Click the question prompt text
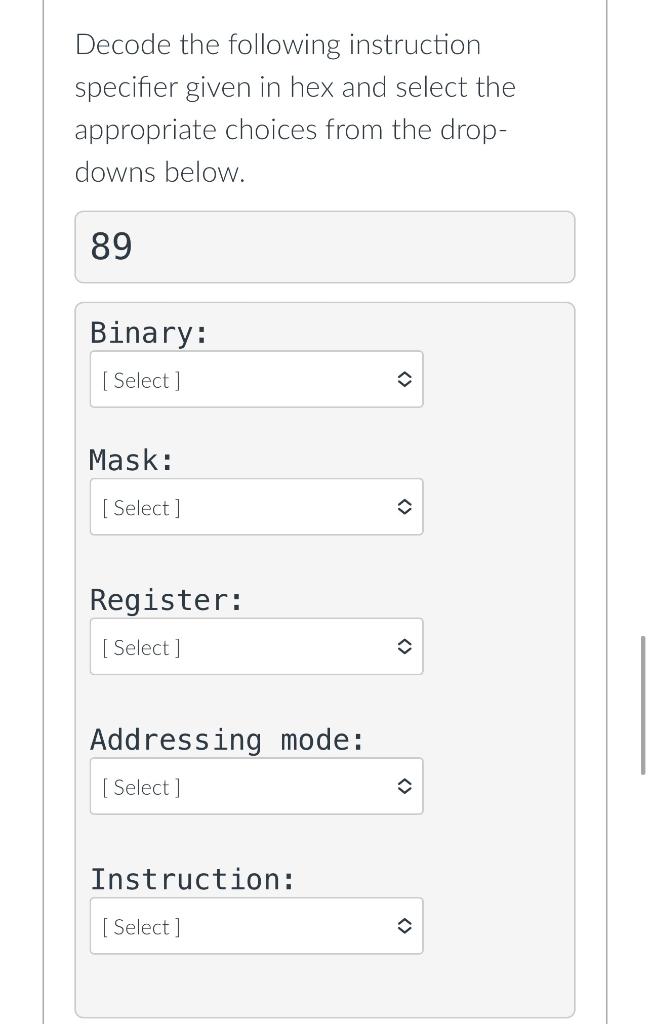The width and height of the screenshot is (650, 1024). point(293,107)
